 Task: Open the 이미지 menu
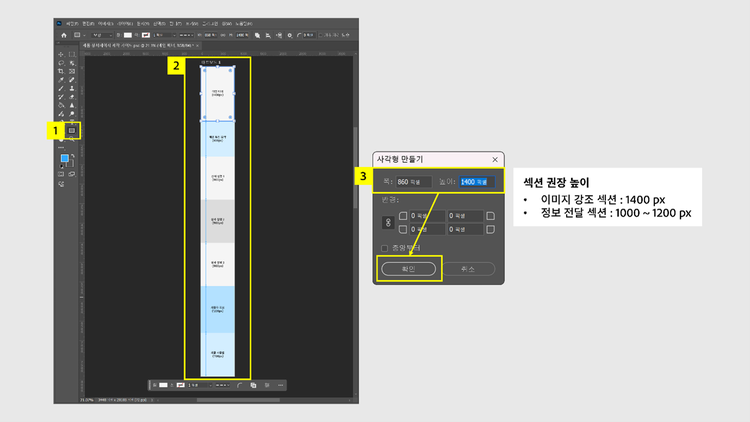(105, 23)
